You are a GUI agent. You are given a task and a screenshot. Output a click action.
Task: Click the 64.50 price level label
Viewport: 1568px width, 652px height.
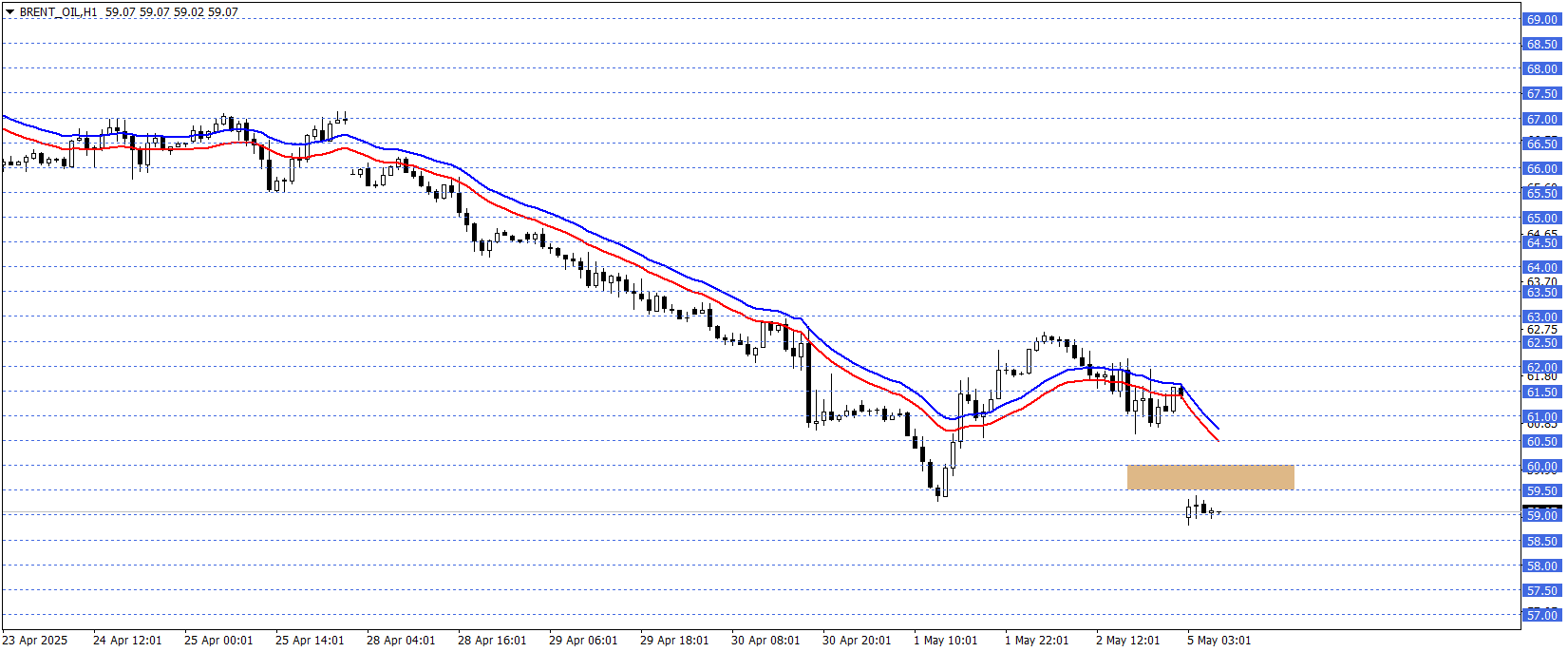coord(1541,242)
